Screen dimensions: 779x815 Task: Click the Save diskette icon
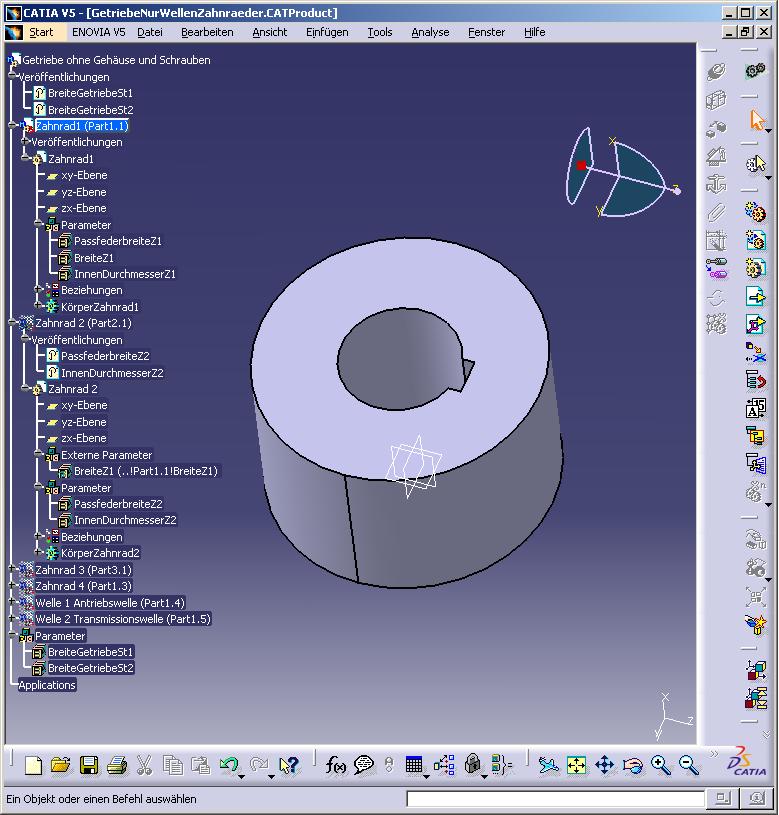click(x=89, y=765)
